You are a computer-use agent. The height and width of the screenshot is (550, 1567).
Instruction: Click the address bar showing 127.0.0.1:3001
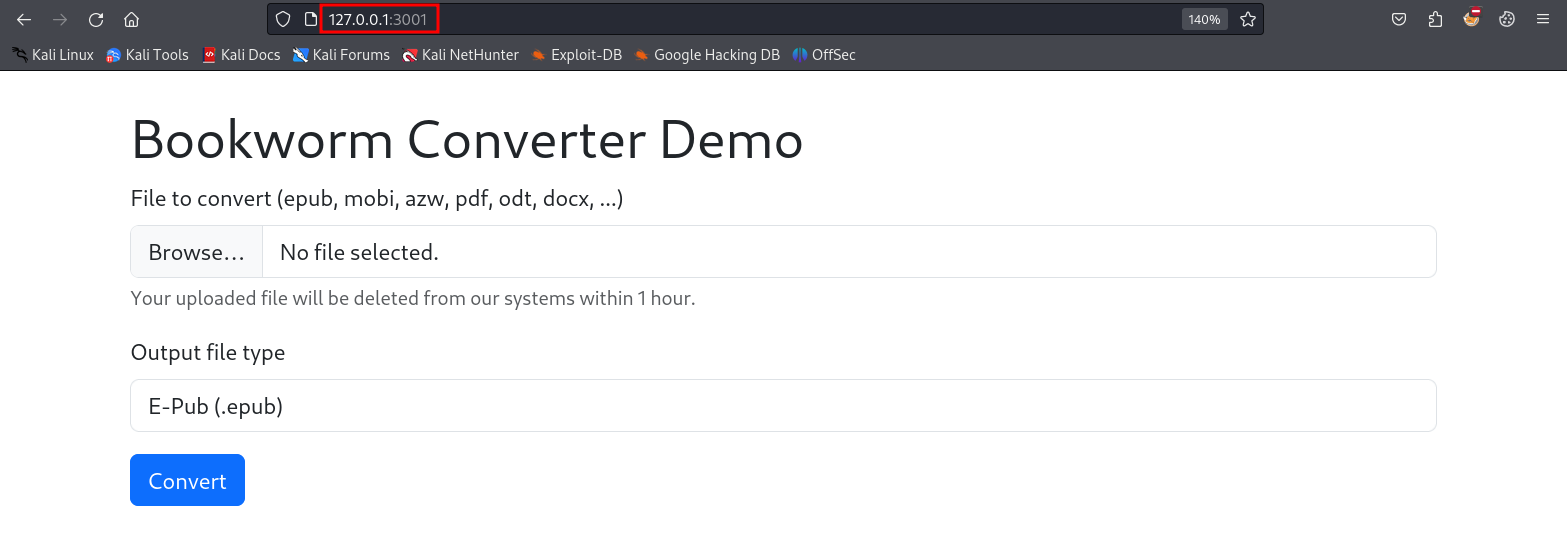pos(700,19)
